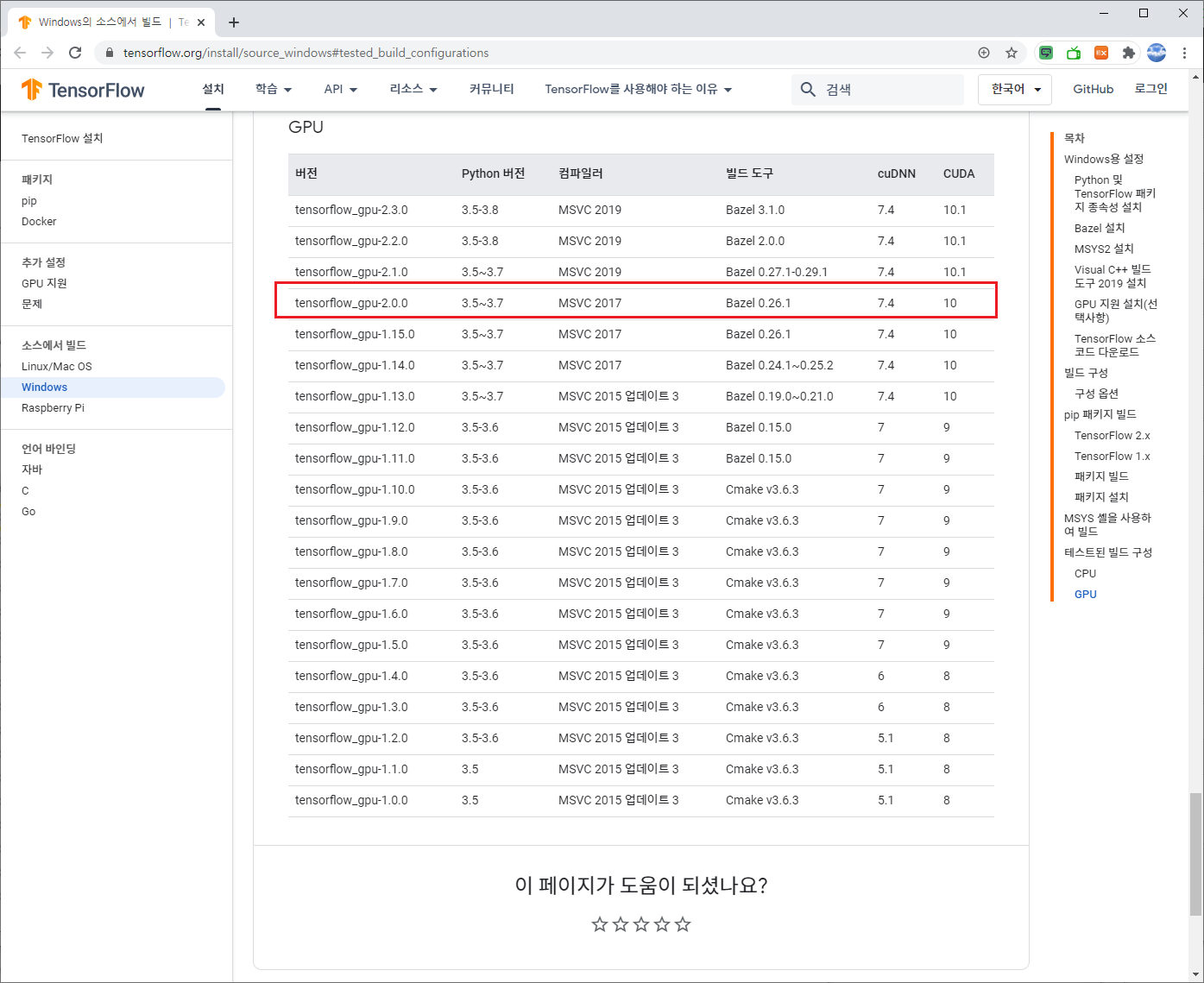This screenshot has height=983, width=1204.
Task: Click tensorflow_gpu-1.15.0 table cell
Action: [355, 334]
